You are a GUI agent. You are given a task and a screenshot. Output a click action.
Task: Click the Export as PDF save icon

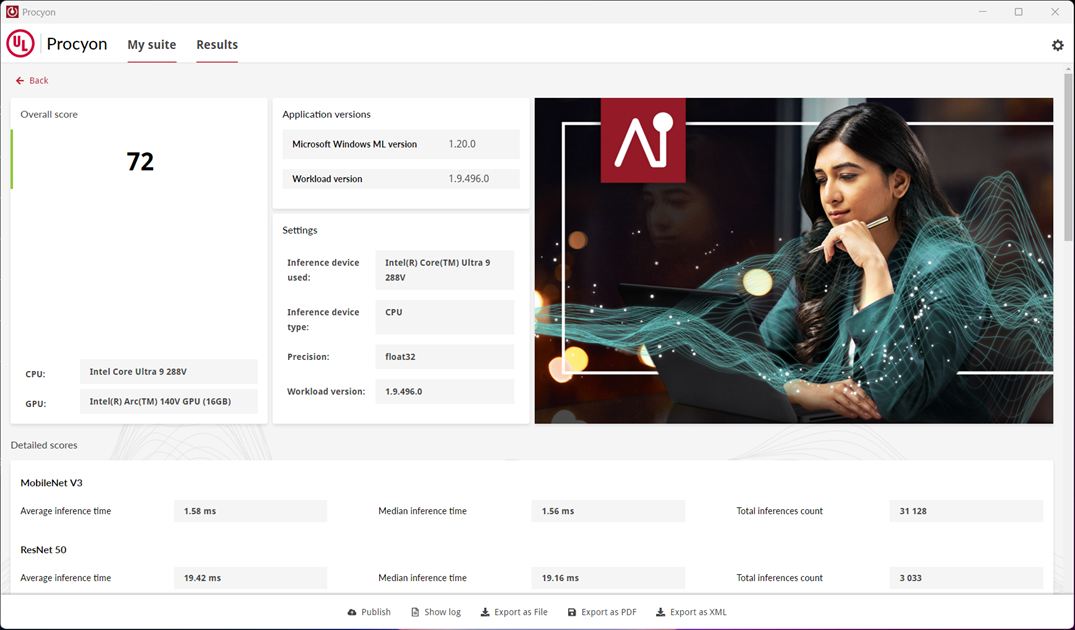coord(572,612)
